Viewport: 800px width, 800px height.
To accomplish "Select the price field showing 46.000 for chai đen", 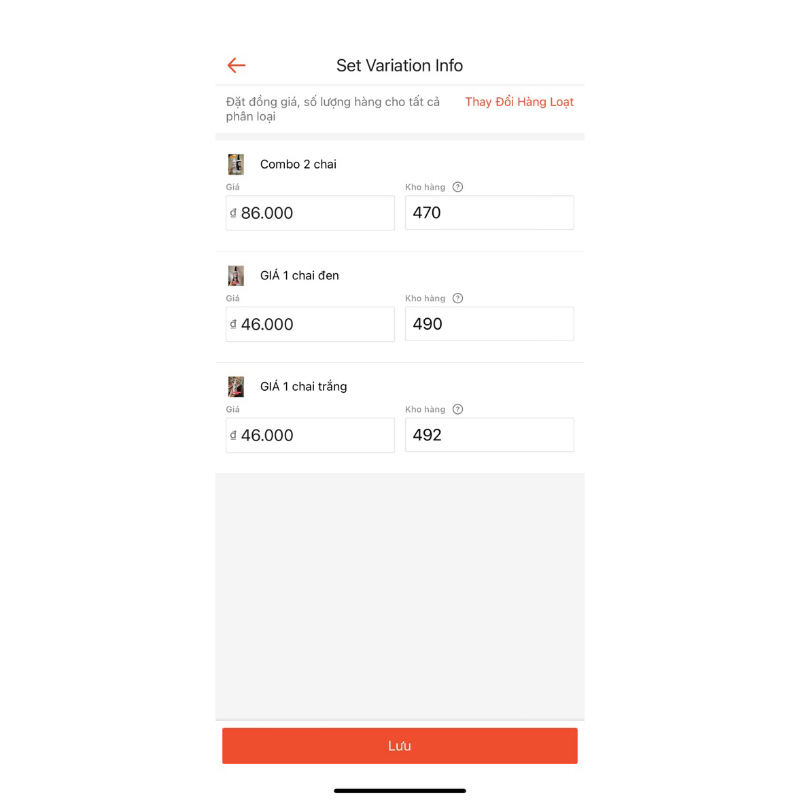I will click(310, 323).
